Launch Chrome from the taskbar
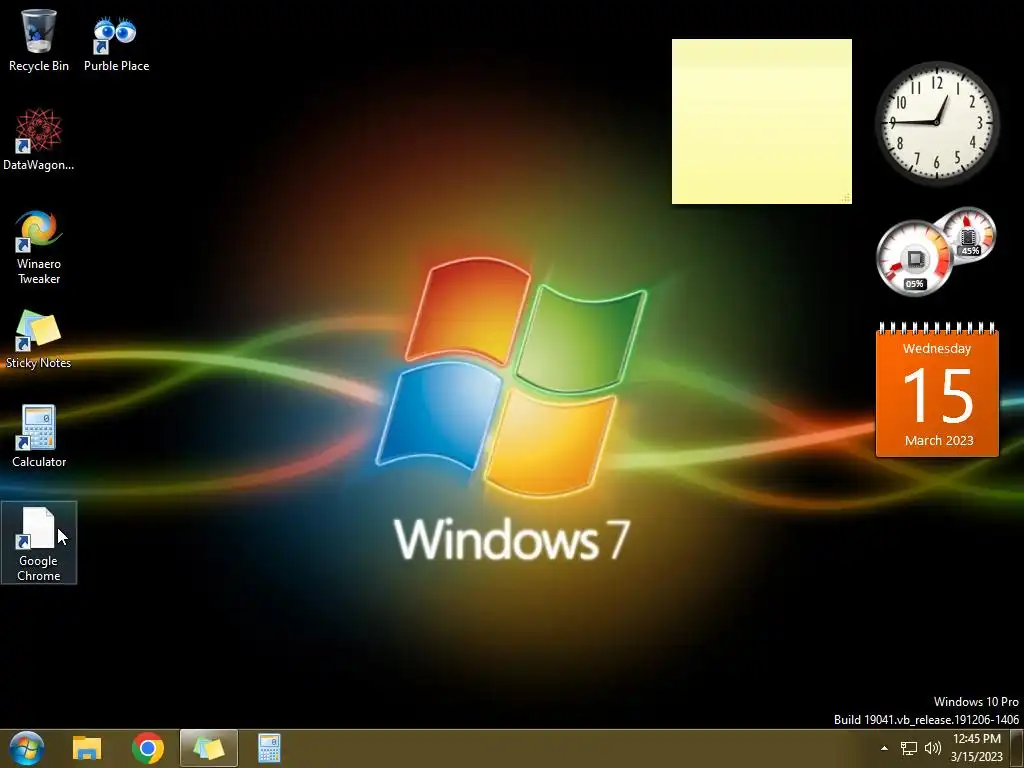The width and height of the screenshot is (1024, 768). tap(148, 748)
